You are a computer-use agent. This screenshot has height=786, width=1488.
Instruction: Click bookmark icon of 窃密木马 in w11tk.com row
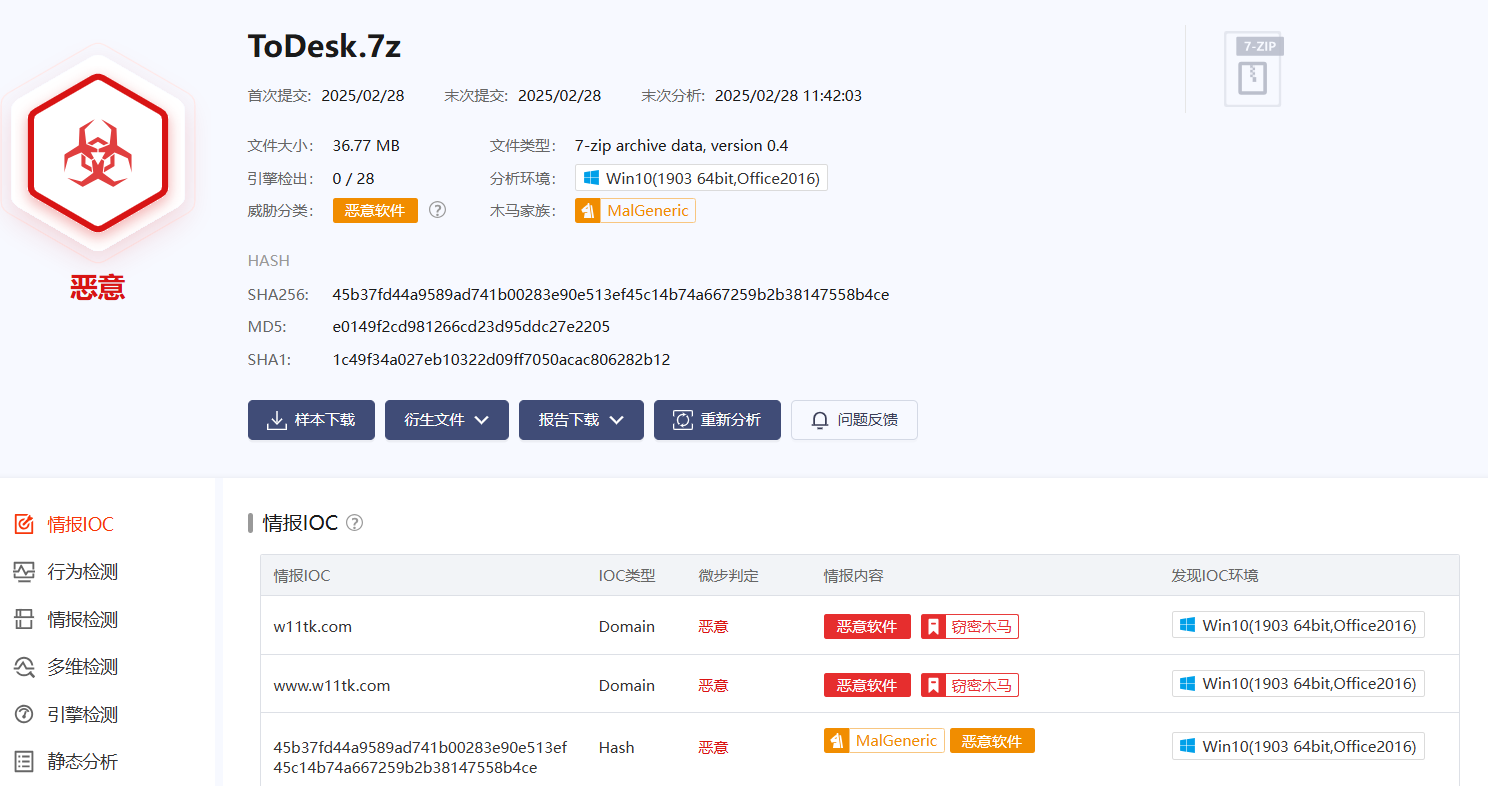pyautogui.click(x=933, y=627)
